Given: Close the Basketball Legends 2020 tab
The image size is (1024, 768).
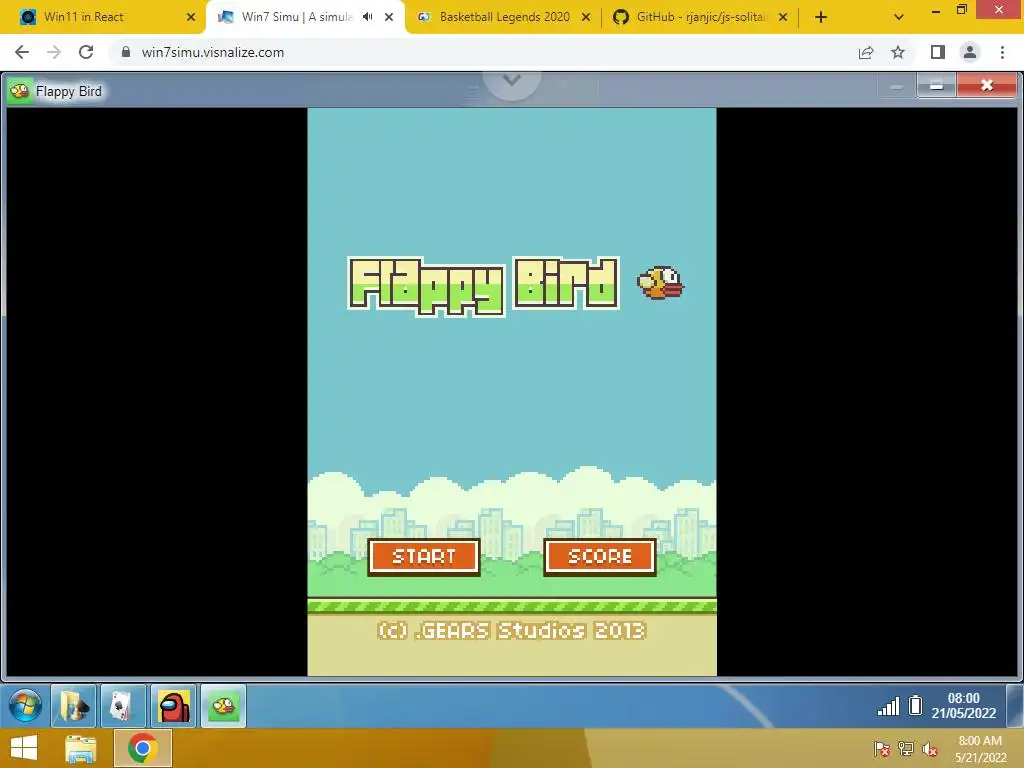Looking at the screenshot, I should [586, 17].
